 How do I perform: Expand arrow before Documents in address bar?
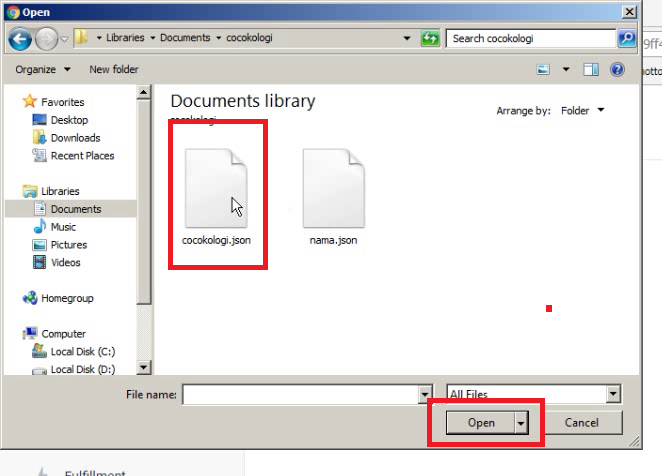pos(152,38)
